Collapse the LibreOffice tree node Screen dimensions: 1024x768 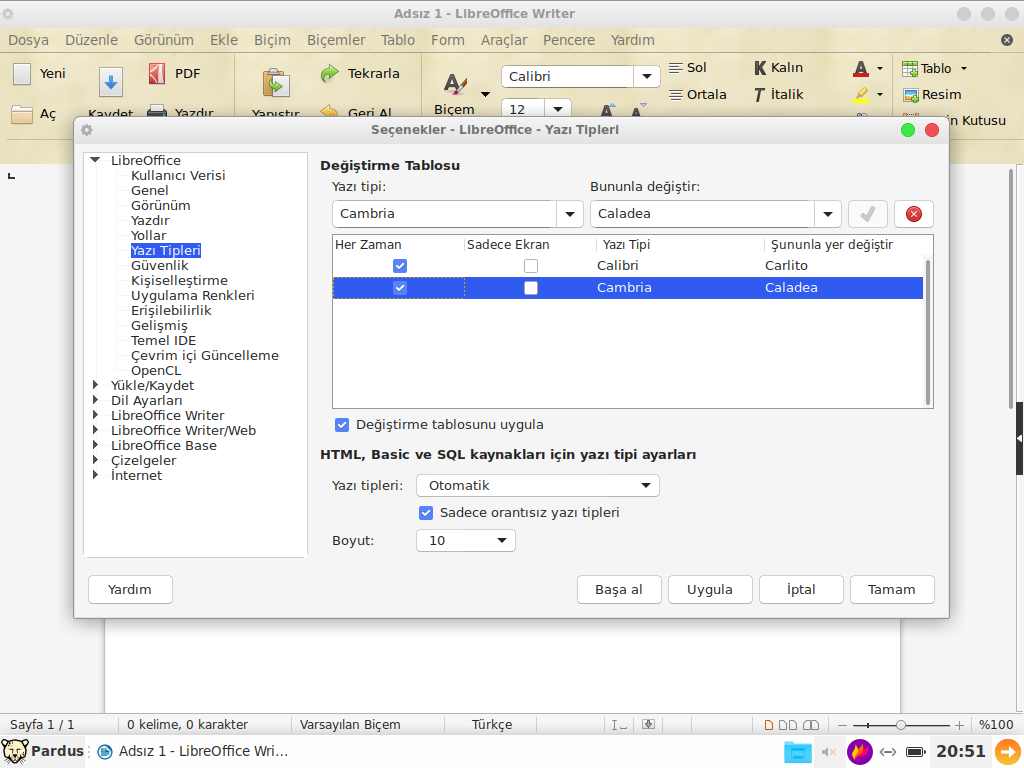click(x=95, y=160)
